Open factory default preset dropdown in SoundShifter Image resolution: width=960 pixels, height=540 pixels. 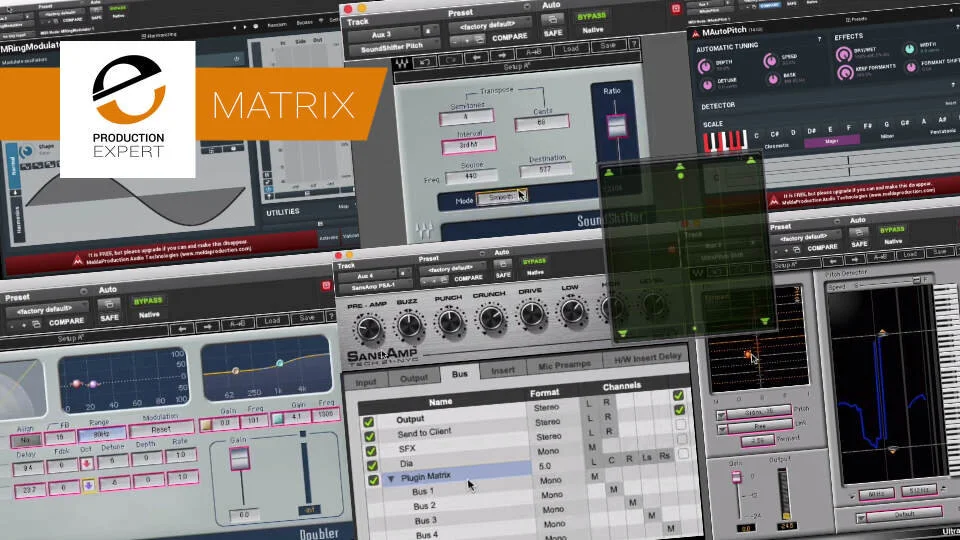click(490, 26)
